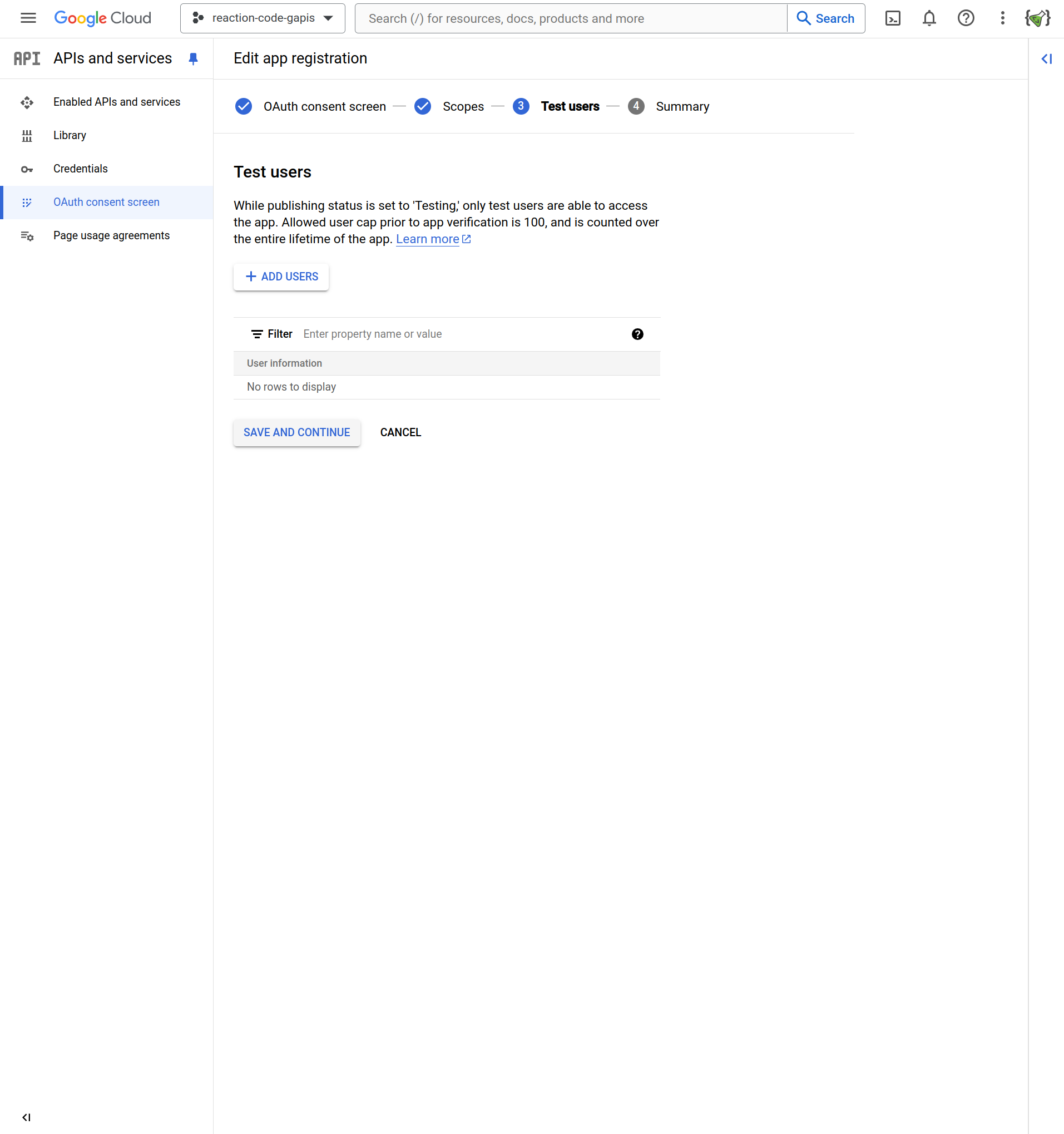Expand the right side info panel
Viewport: 1064px width, 1134px height.
1046,59
